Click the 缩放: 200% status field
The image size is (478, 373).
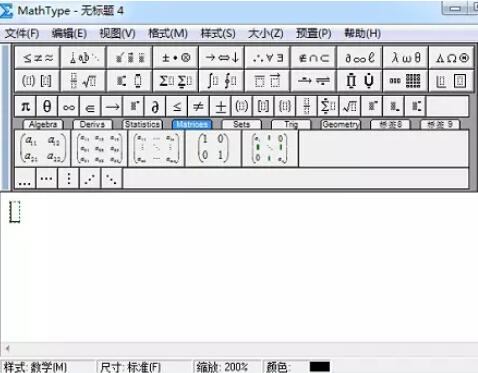click(x=227, y=367)
